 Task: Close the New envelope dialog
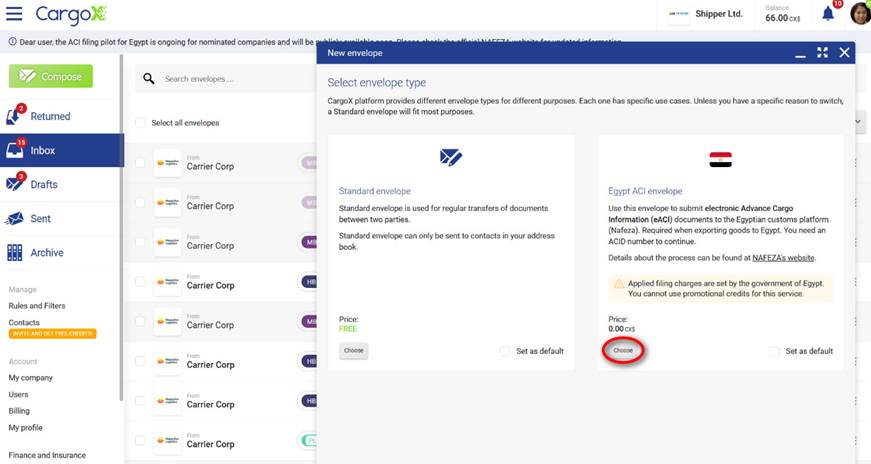point(844,52)
